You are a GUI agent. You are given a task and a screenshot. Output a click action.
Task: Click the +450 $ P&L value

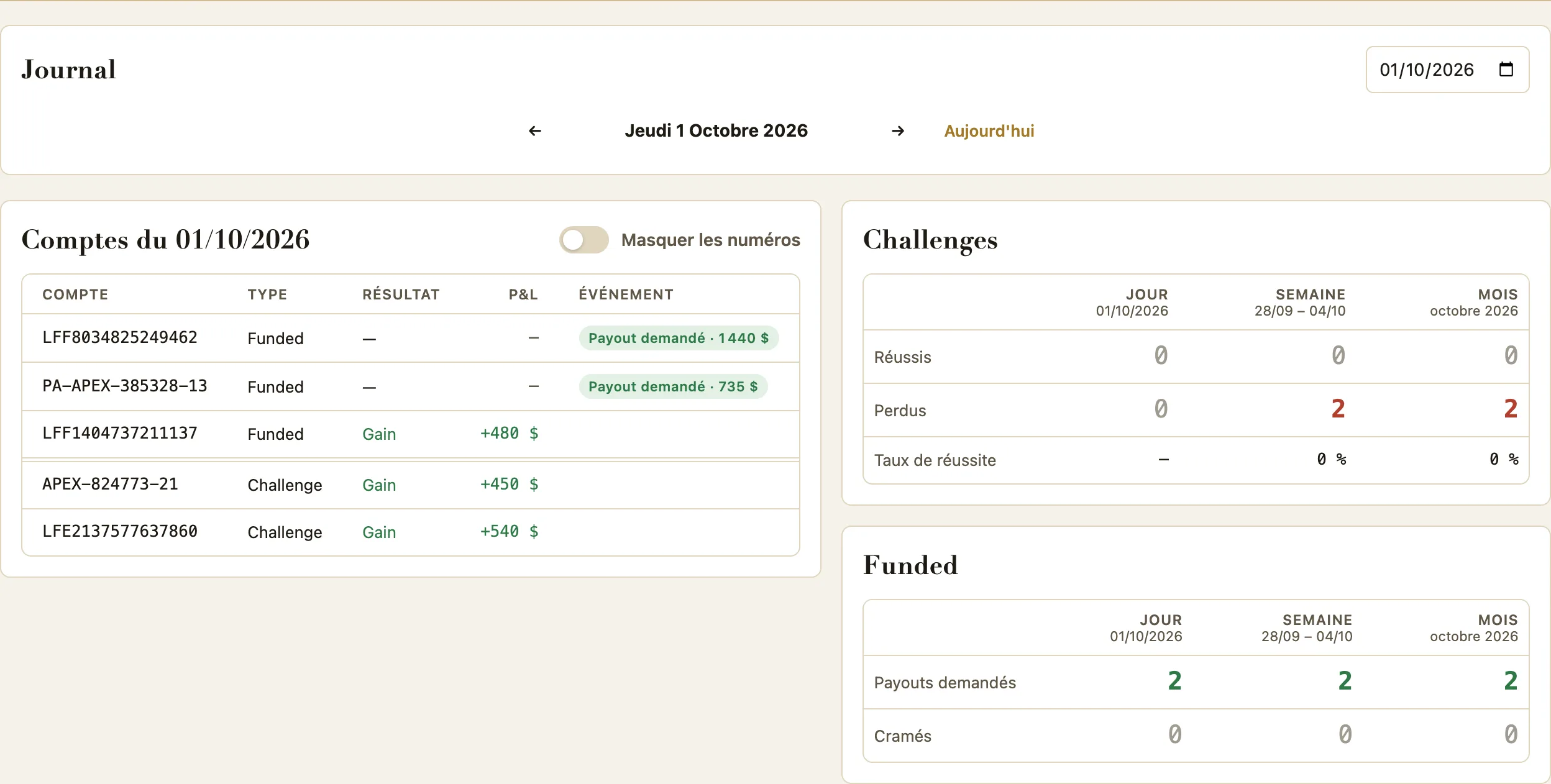click(509, 484)
